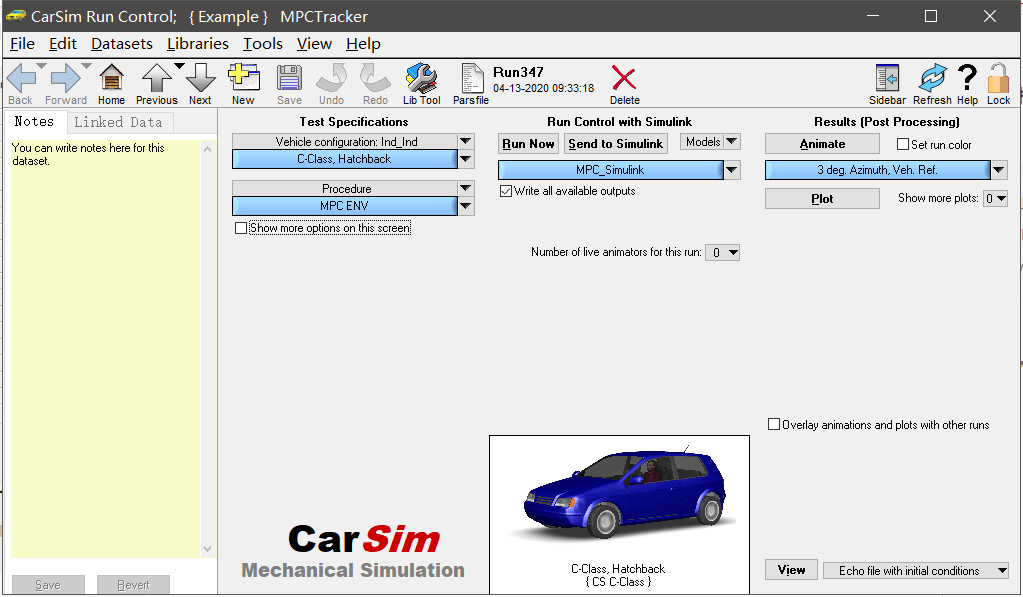
Task: Open the Lib Tool icon
Action: [421, 78]
